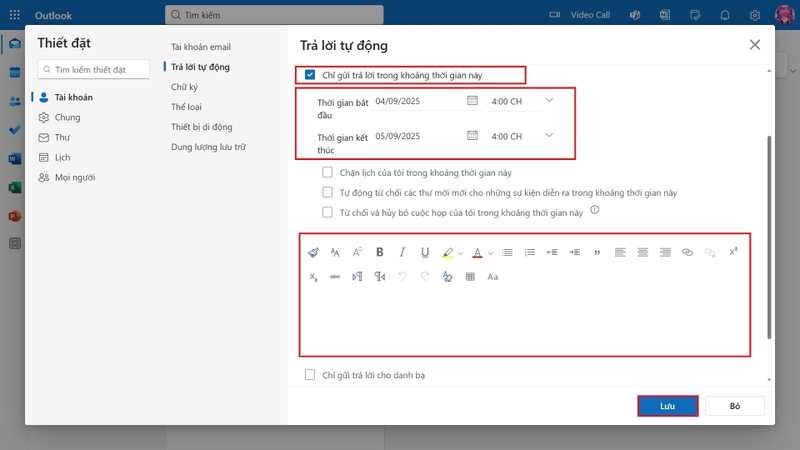Expand the end time 4:00 CH dropdown

(x=549, y=135)
